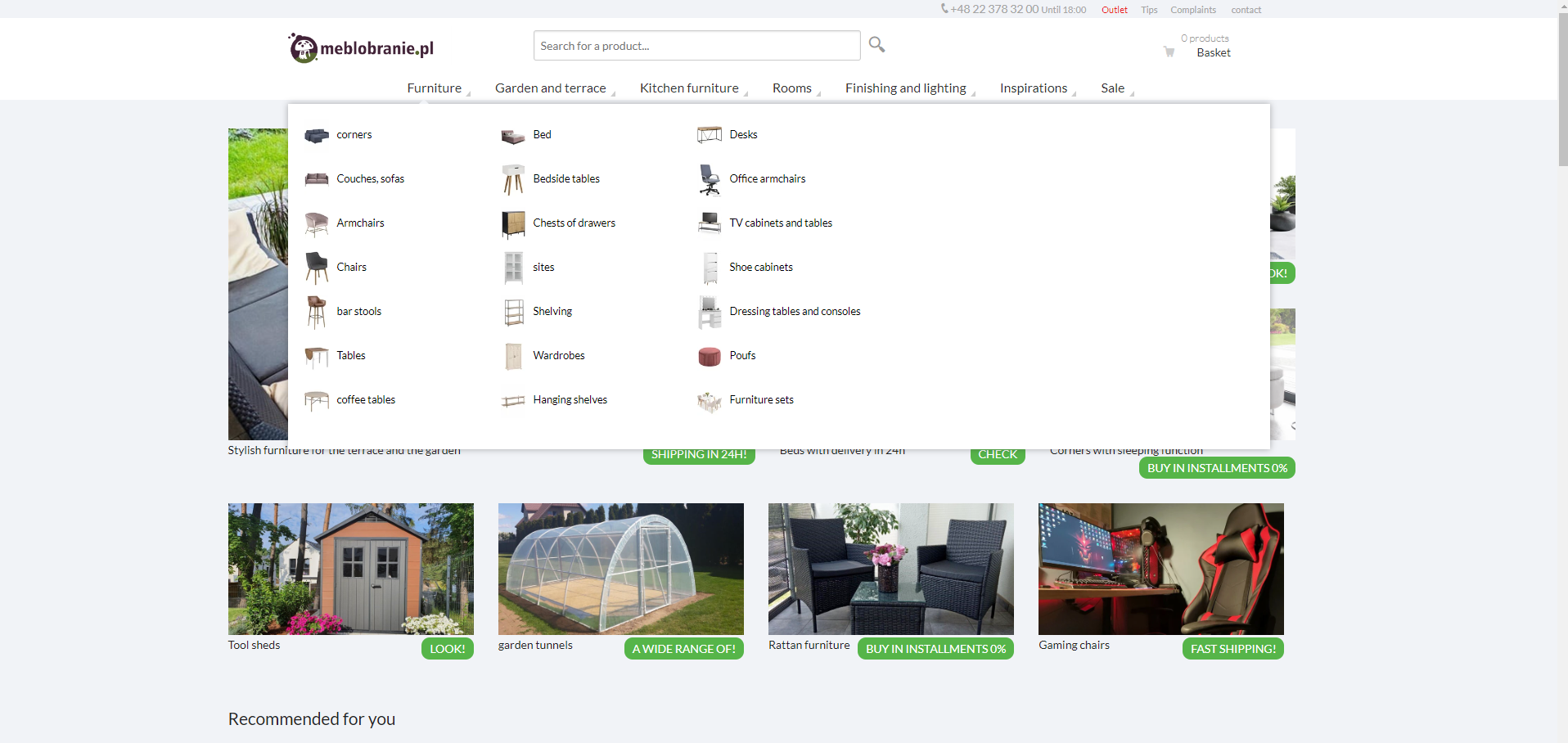Open the Finishing and lighting dropdown
The image size is (1568, 743).
[x=905, y=88]
